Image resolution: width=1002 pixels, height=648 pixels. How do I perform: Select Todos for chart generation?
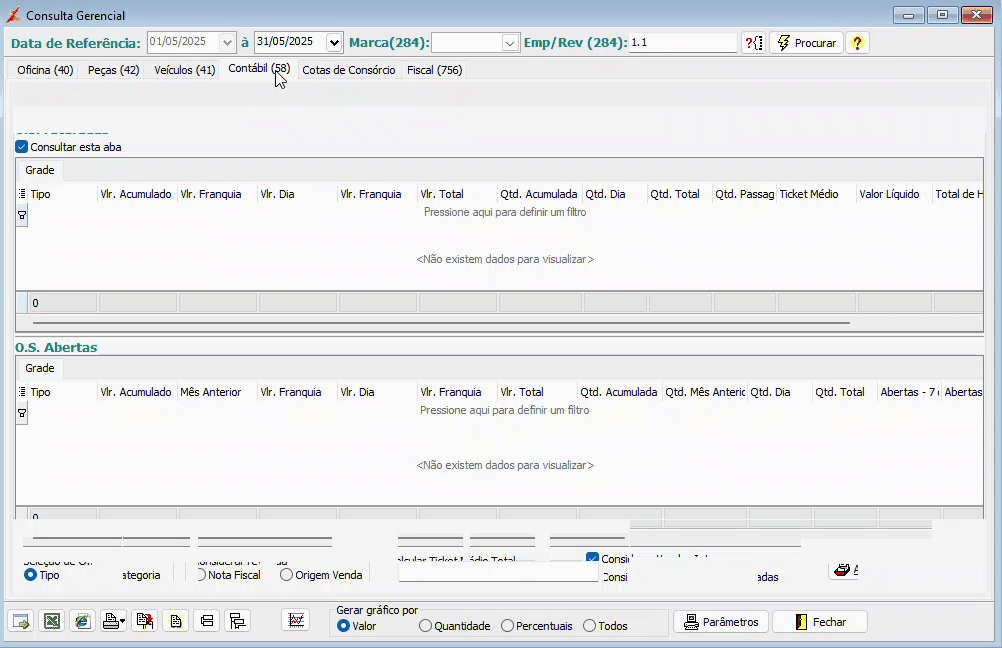589,626
